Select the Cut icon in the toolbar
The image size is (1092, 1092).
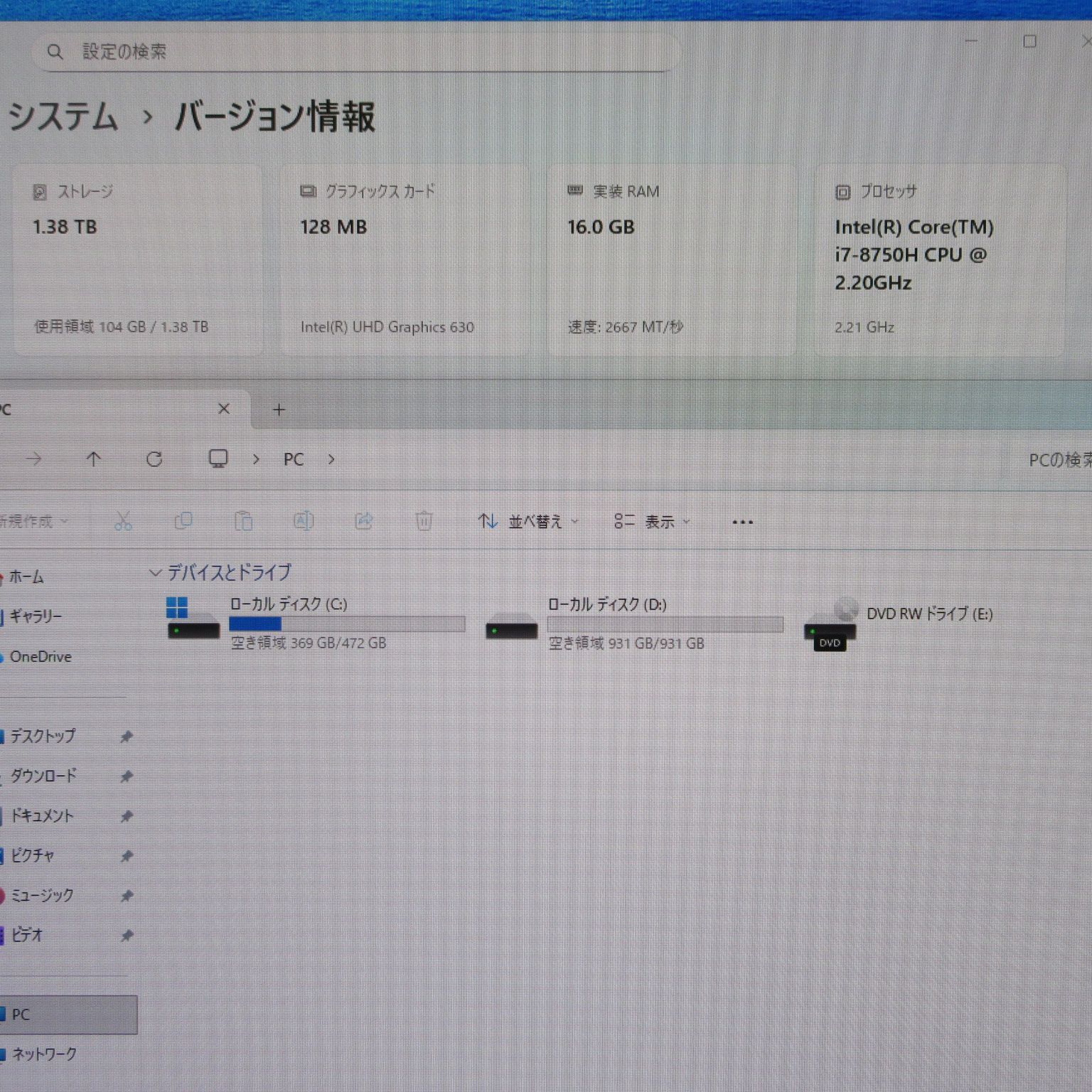123,521
